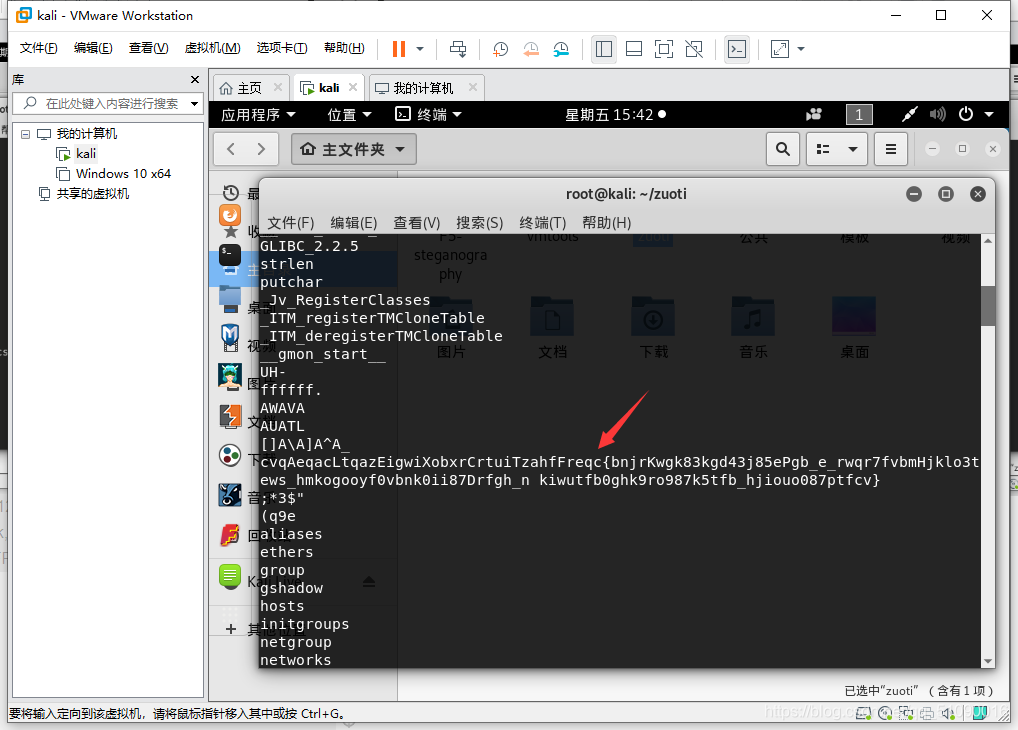Screen dimensions: 1018x730
Task: Select the 音乐 folder in file manager
Action: 753,328
